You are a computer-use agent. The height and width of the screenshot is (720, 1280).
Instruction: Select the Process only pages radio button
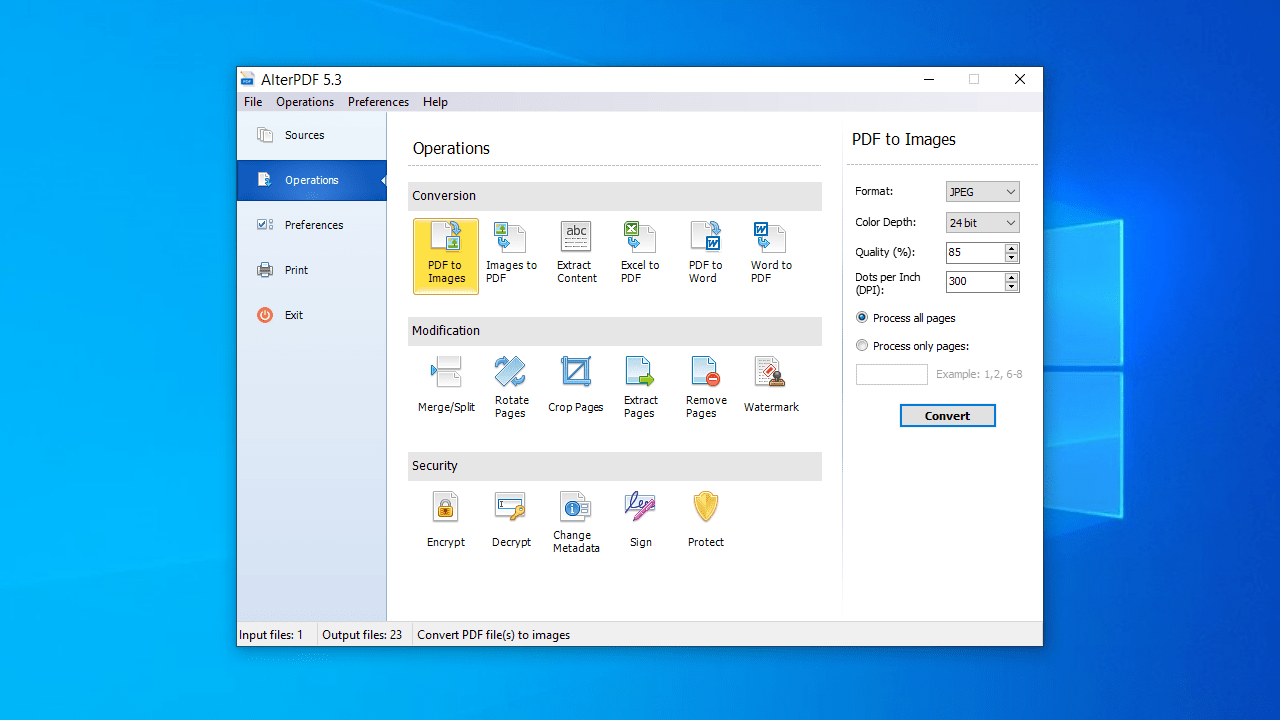[862, 346]
